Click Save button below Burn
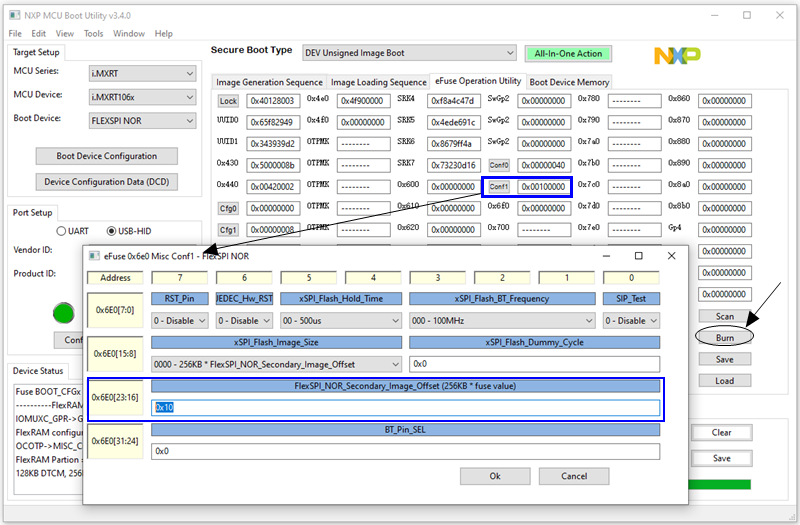 pyautogui.click(x=724, y=359)
